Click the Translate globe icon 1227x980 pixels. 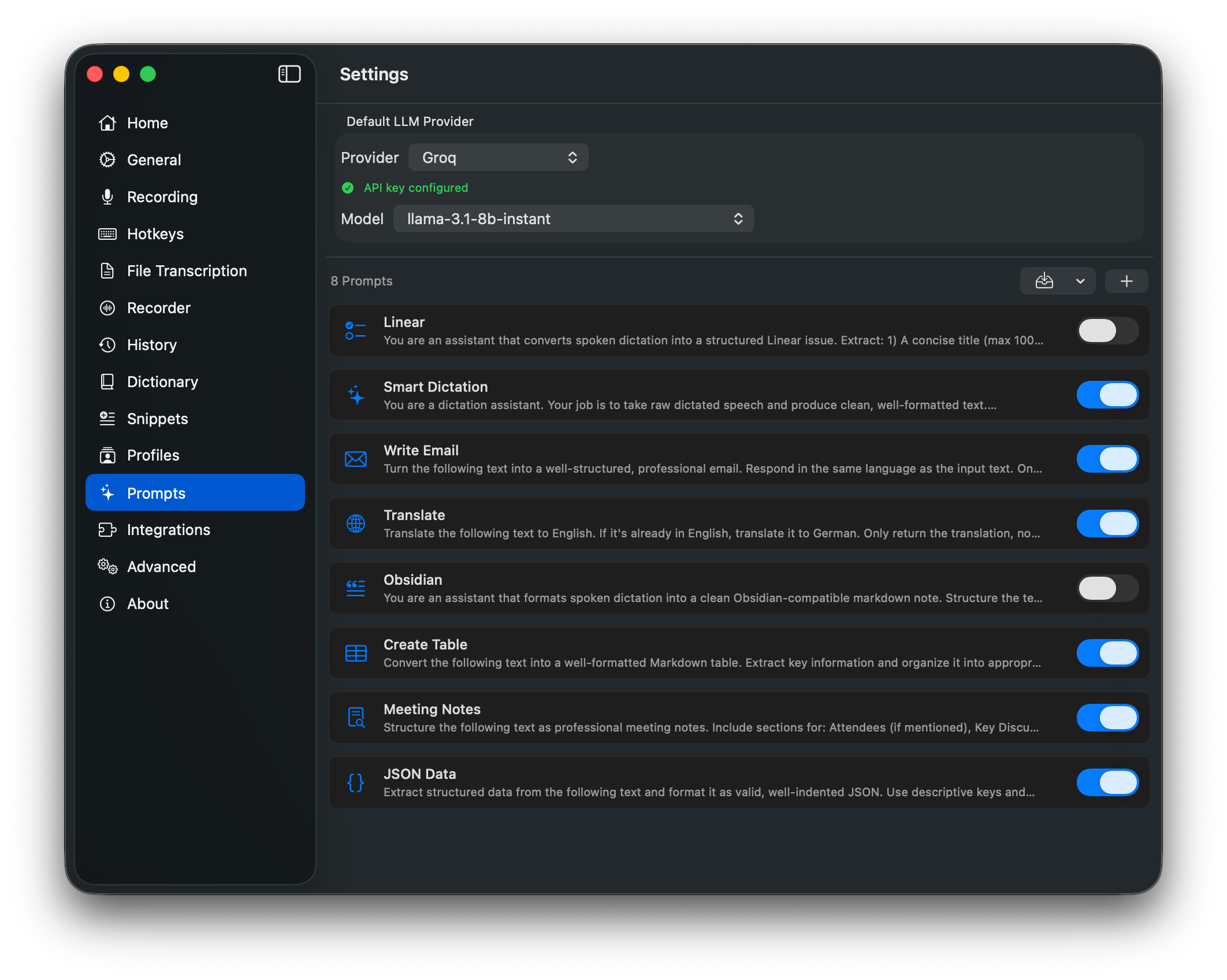pyautogui.click(x=356, y=524)
